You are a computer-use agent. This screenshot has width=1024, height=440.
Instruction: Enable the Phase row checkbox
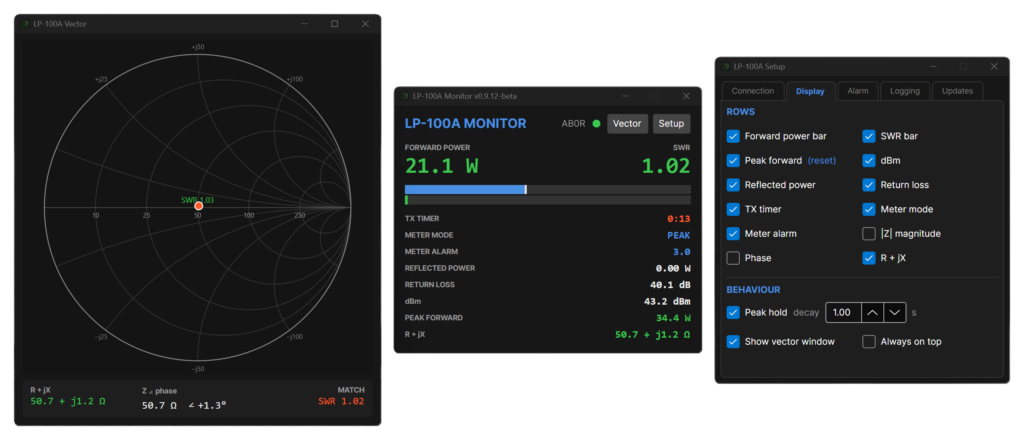click(x=733, y=258)
